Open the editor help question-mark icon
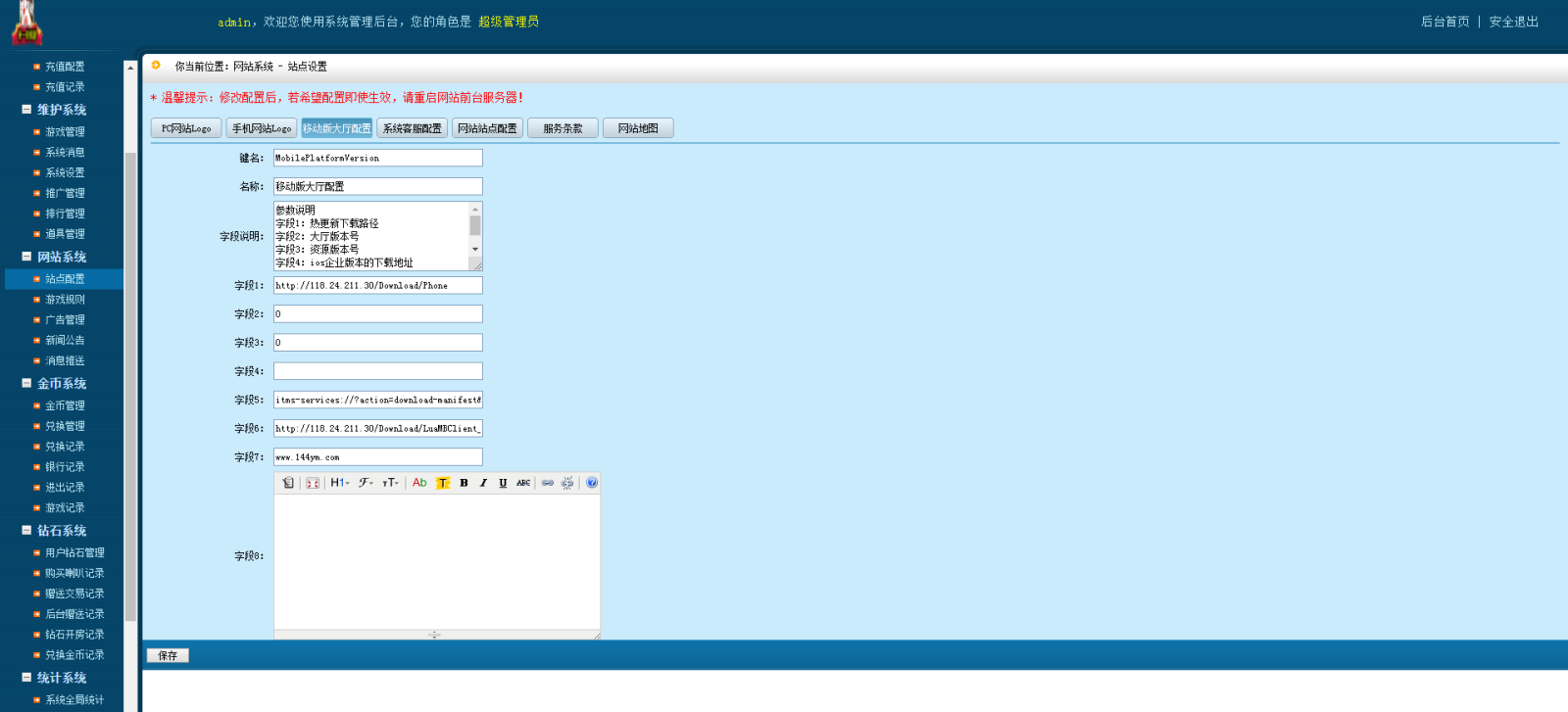Image resolution: width=1568 pixels, height=712 pixels. (x=592, y=483)
